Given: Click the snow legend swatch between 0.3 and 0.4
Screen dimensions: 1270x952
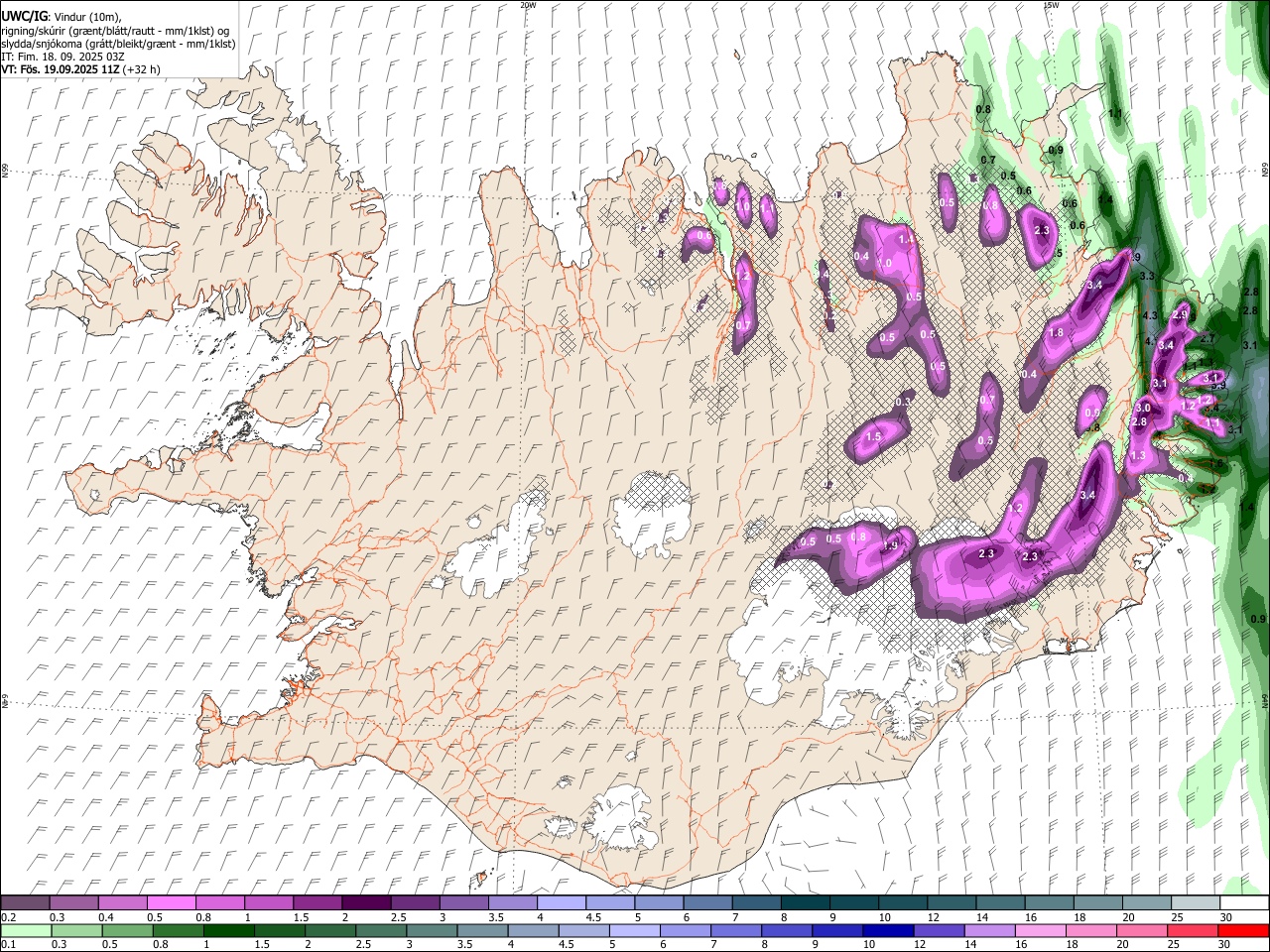Looking at the screenshot, I should (x=73, y=902).
